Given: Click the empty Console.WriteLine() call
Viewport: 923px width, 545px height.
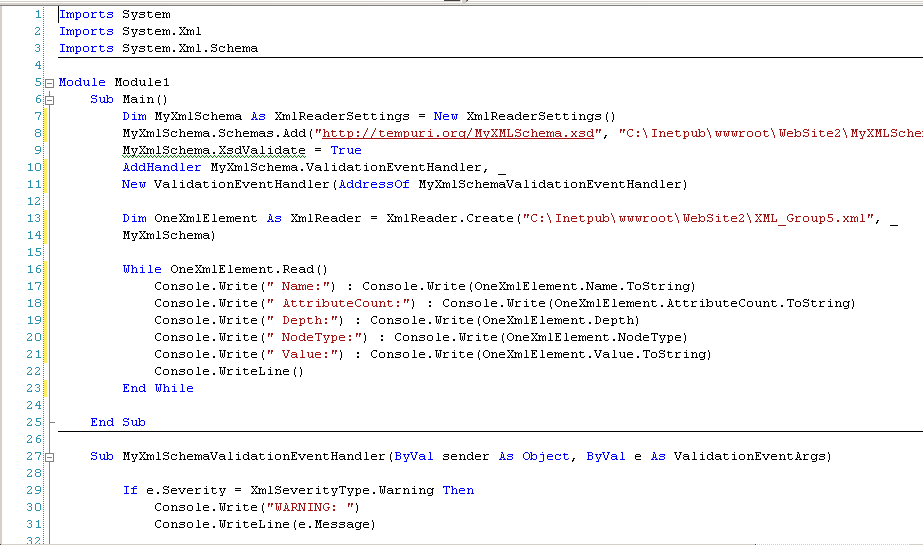Looking at the screenshot, I should pyautogui.click(x=229, y=371).
